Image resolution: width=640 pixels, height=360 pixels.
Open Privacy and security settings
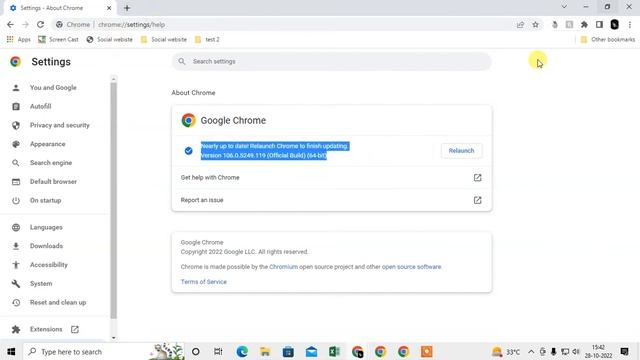click(60, 125)
